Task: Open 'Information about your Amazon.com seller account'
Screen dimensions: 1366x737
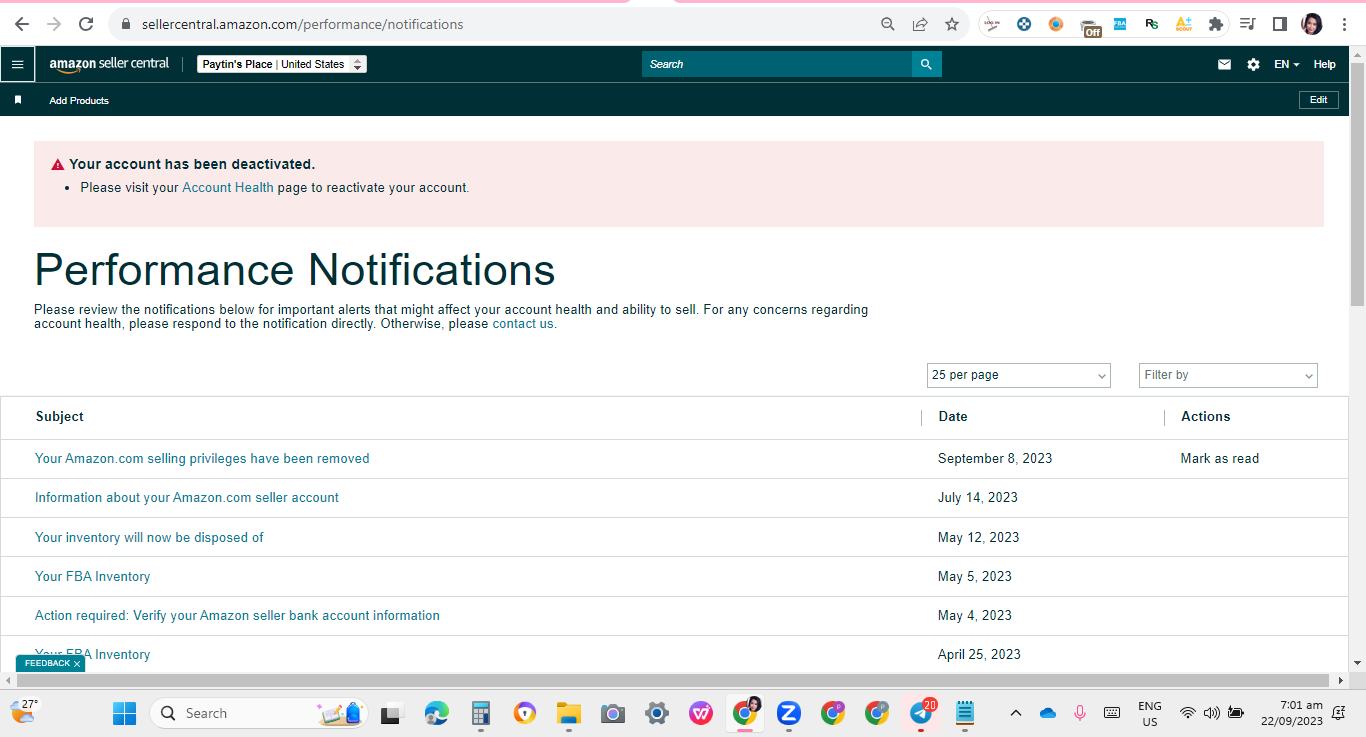Action: [187, 497]
